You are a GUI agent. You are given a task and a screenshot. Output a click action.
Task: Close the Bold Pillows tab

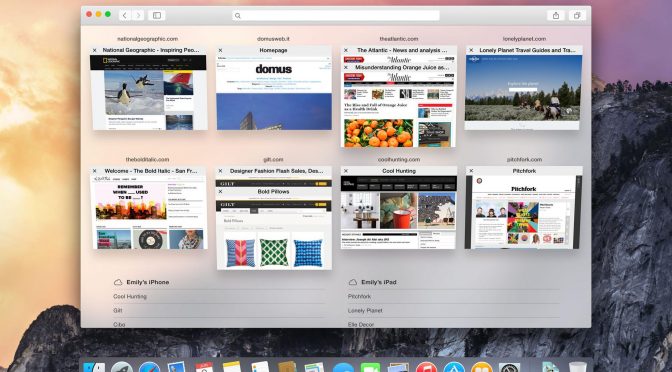coord(220,191)
